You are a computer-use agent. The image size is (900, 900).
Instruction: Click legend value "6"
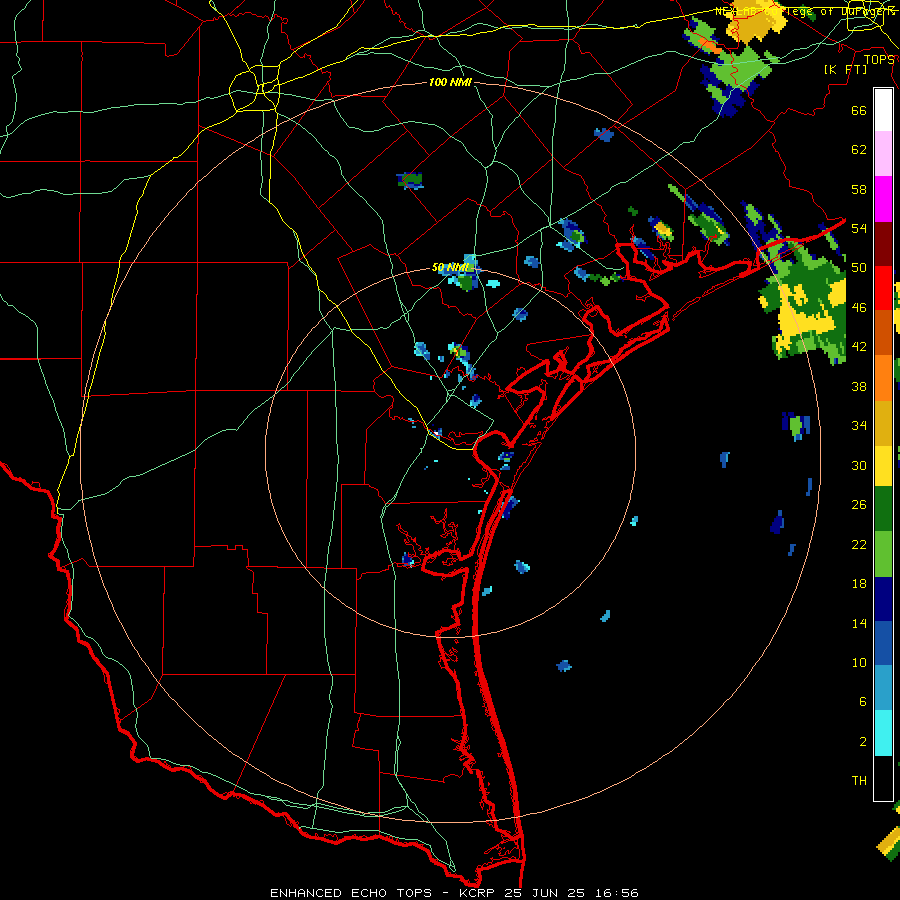point(862,702)
